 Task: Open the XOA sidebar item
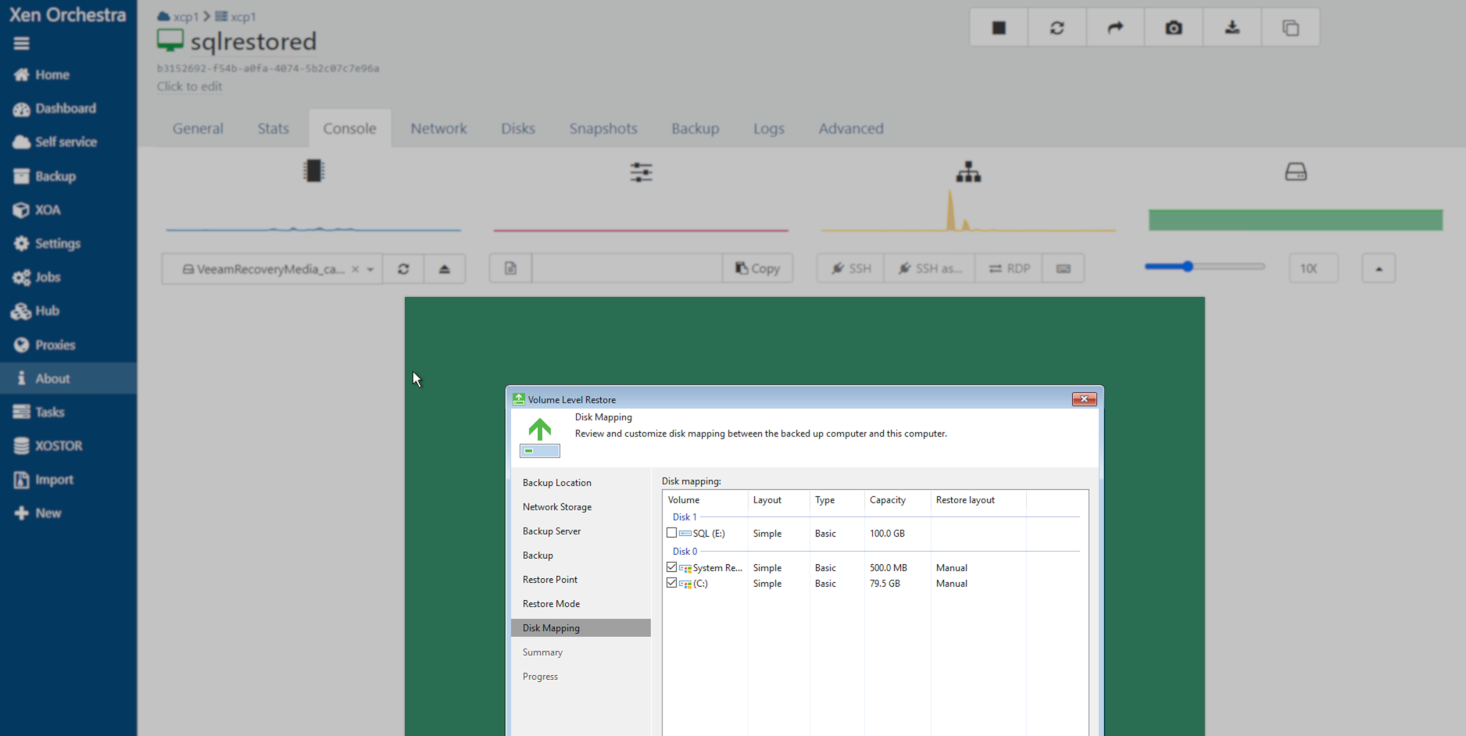point(37,210)
